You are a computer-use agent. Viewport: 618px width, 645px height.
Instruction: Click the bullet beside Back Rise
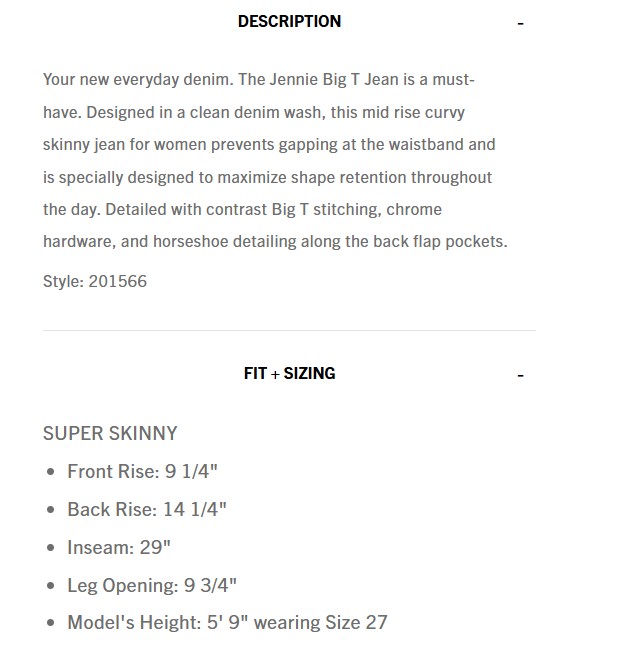(x=51, y=510)
